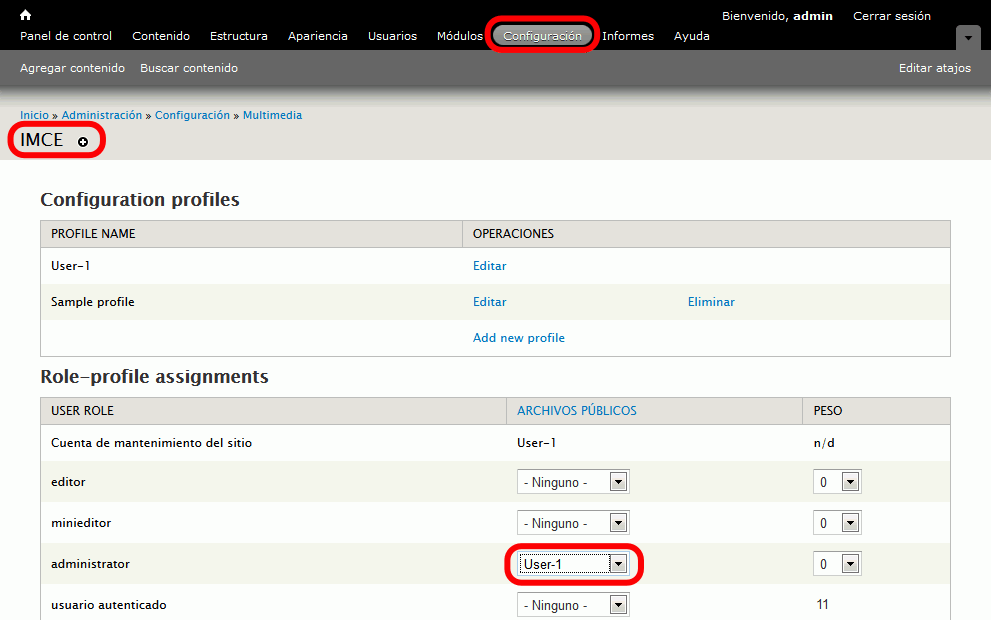Click the IMCE page title

tap(42, 140)
